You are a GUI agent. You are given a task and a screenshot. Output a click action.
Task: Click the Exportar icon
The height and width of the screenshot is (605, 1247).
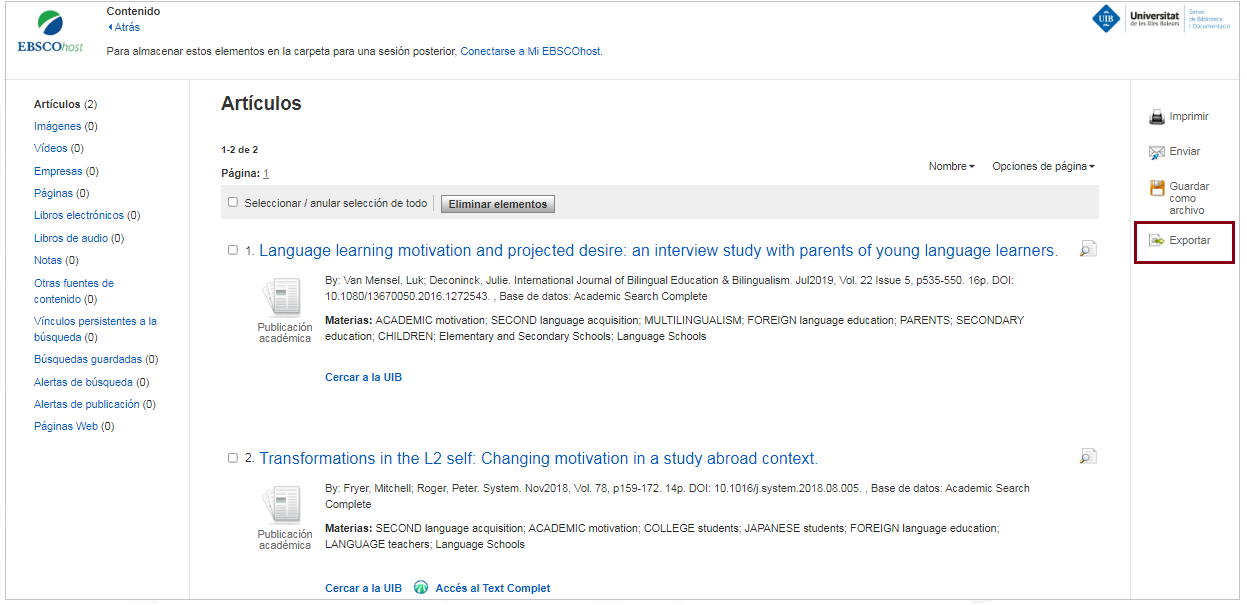(x=1157, y=241)
